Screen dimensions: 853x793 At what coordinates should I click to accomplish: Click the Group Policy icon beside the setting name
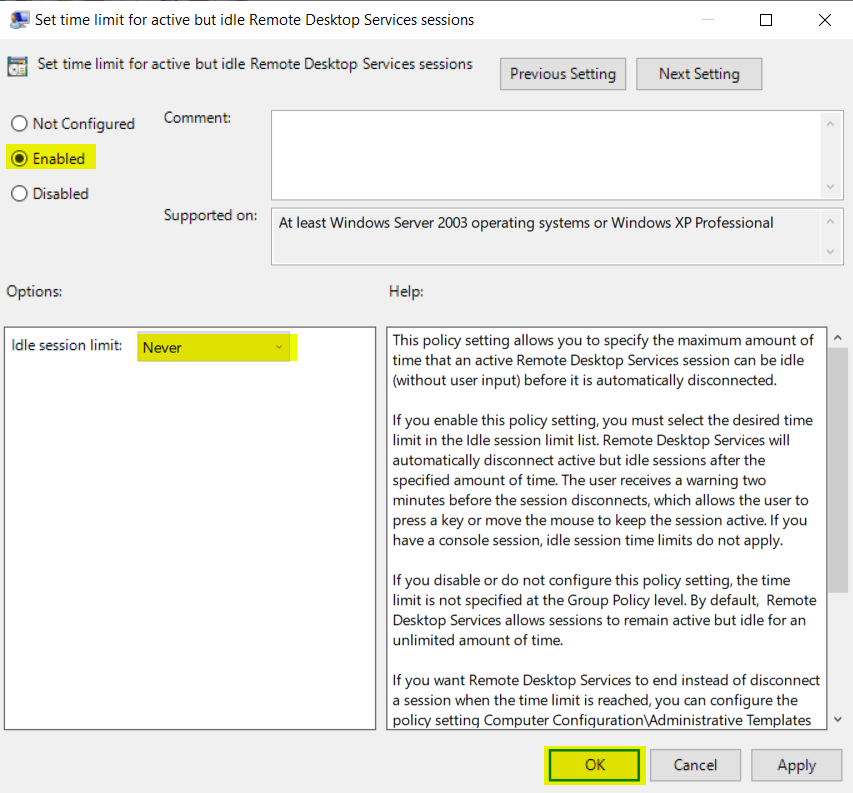click(x=17, y=64)
